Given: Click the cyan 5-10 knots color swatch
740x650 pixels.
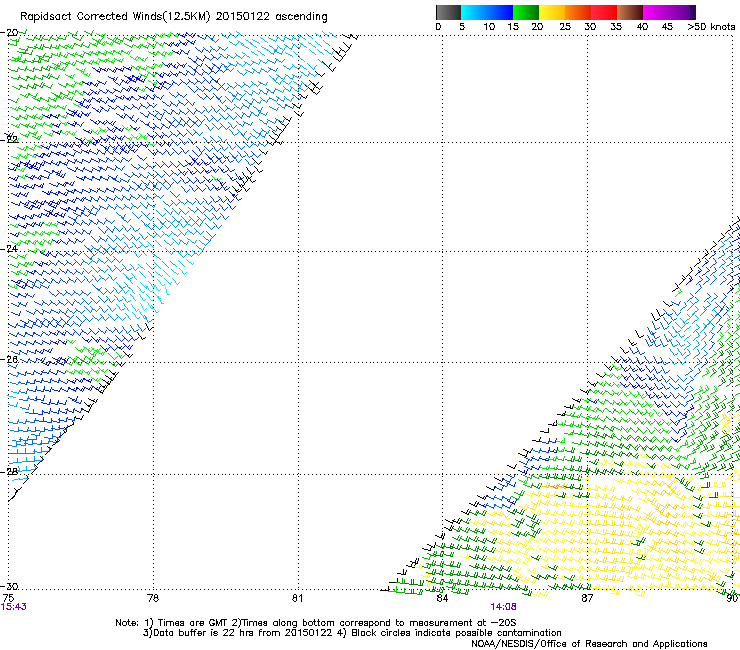Looking at the screenshot, I should coord(474,12).
